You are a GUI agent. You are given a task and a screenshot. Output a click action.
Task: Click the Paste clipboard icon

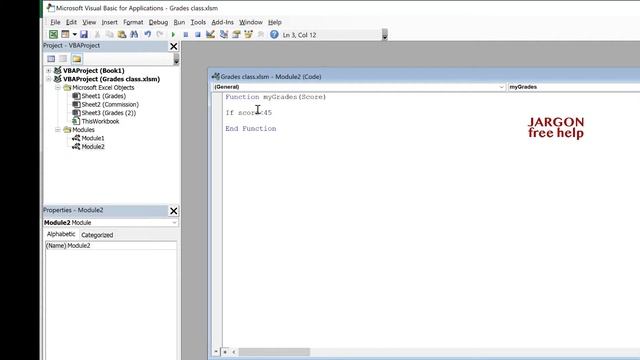click(122, 35)
